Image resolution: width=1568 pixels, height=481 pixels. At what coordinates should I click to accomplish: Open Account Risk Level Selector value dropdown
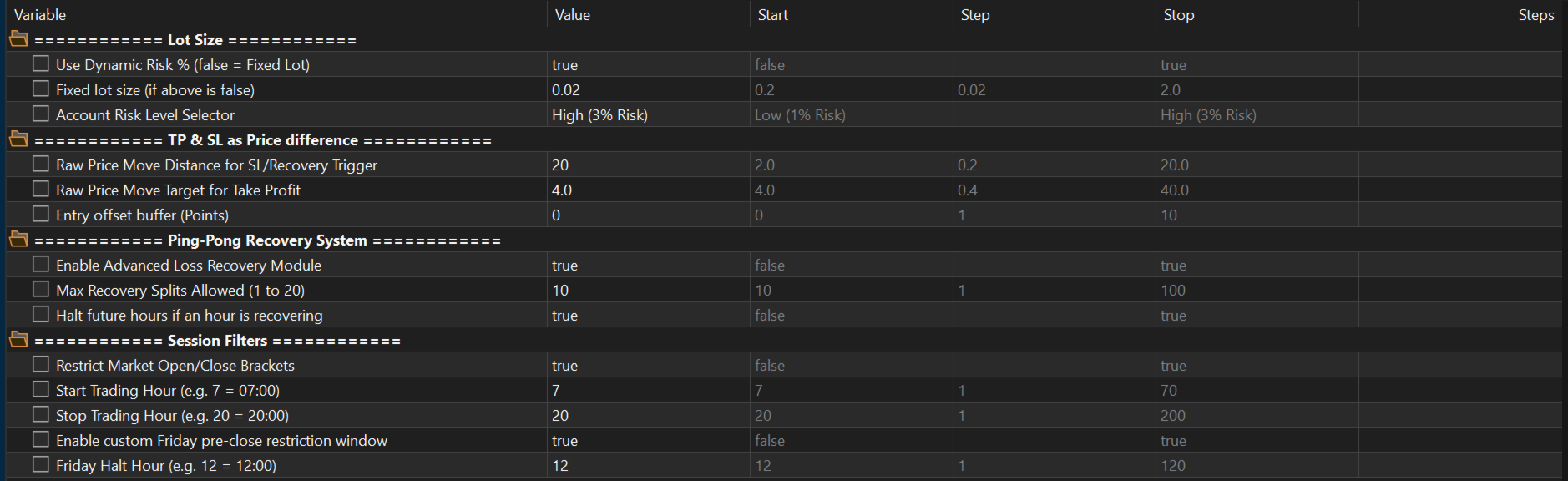(x=648, y=114)
